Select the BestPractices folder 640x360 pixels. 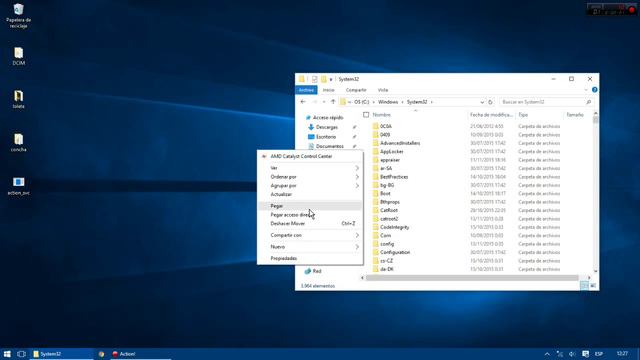pos(394,177)
